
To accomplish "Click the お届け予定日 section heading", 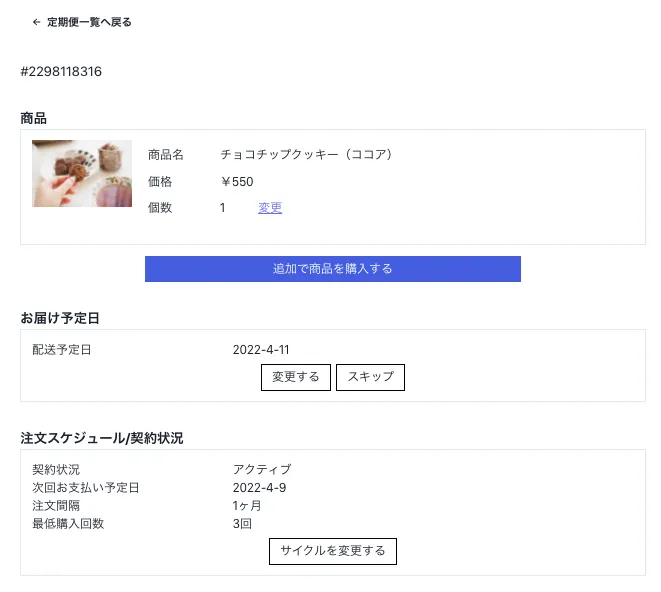I will [x=60, y=318].
